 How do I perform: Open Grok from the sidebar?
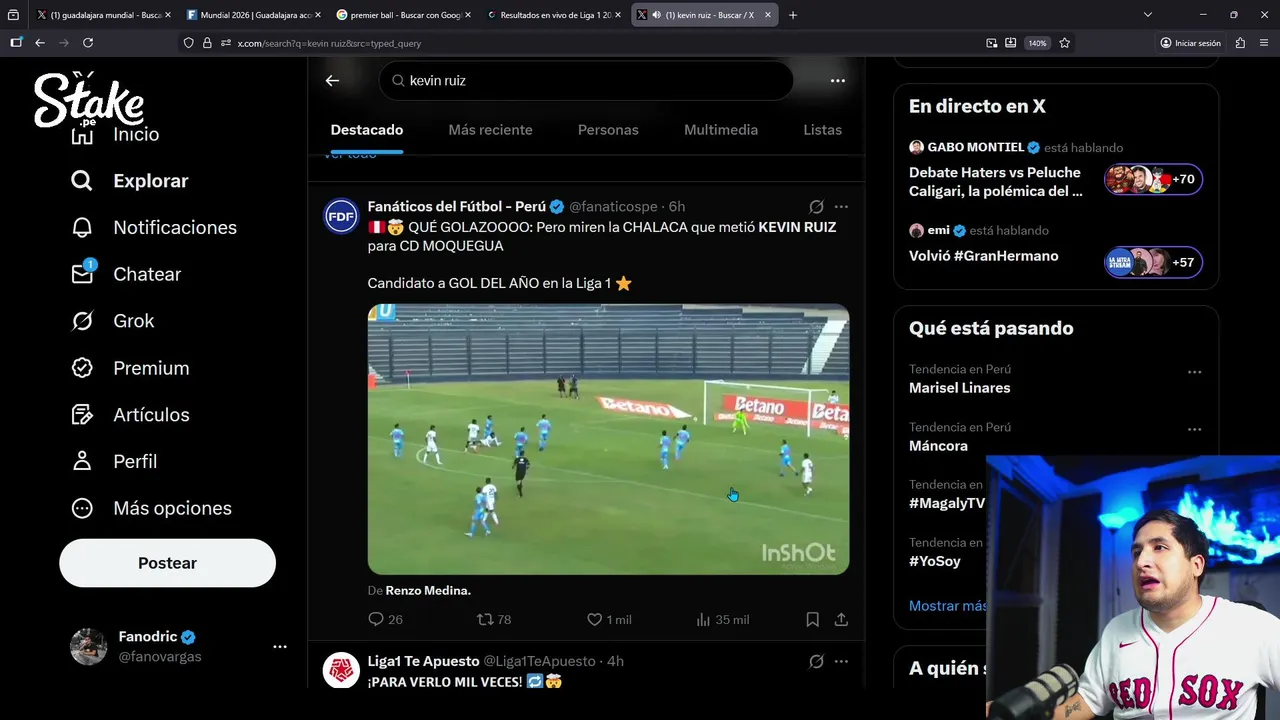[x=112, y=321]
